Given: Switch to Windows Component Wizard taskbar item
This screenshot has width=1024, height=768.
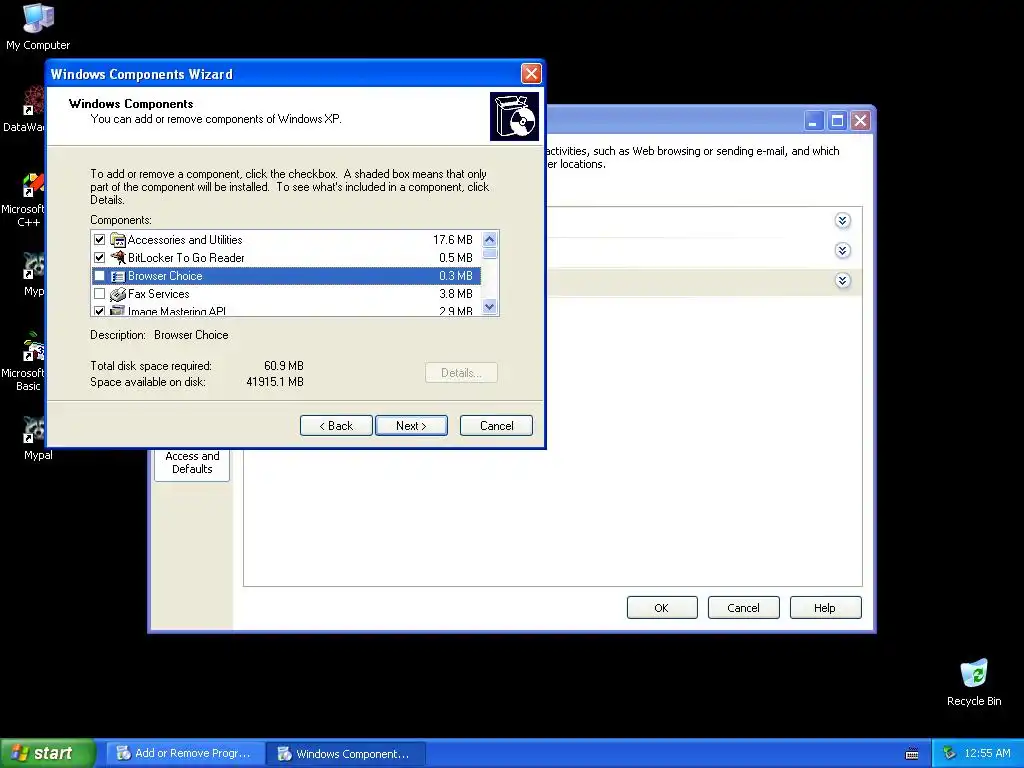Looking at the screenshot, I should click(347, 754).
